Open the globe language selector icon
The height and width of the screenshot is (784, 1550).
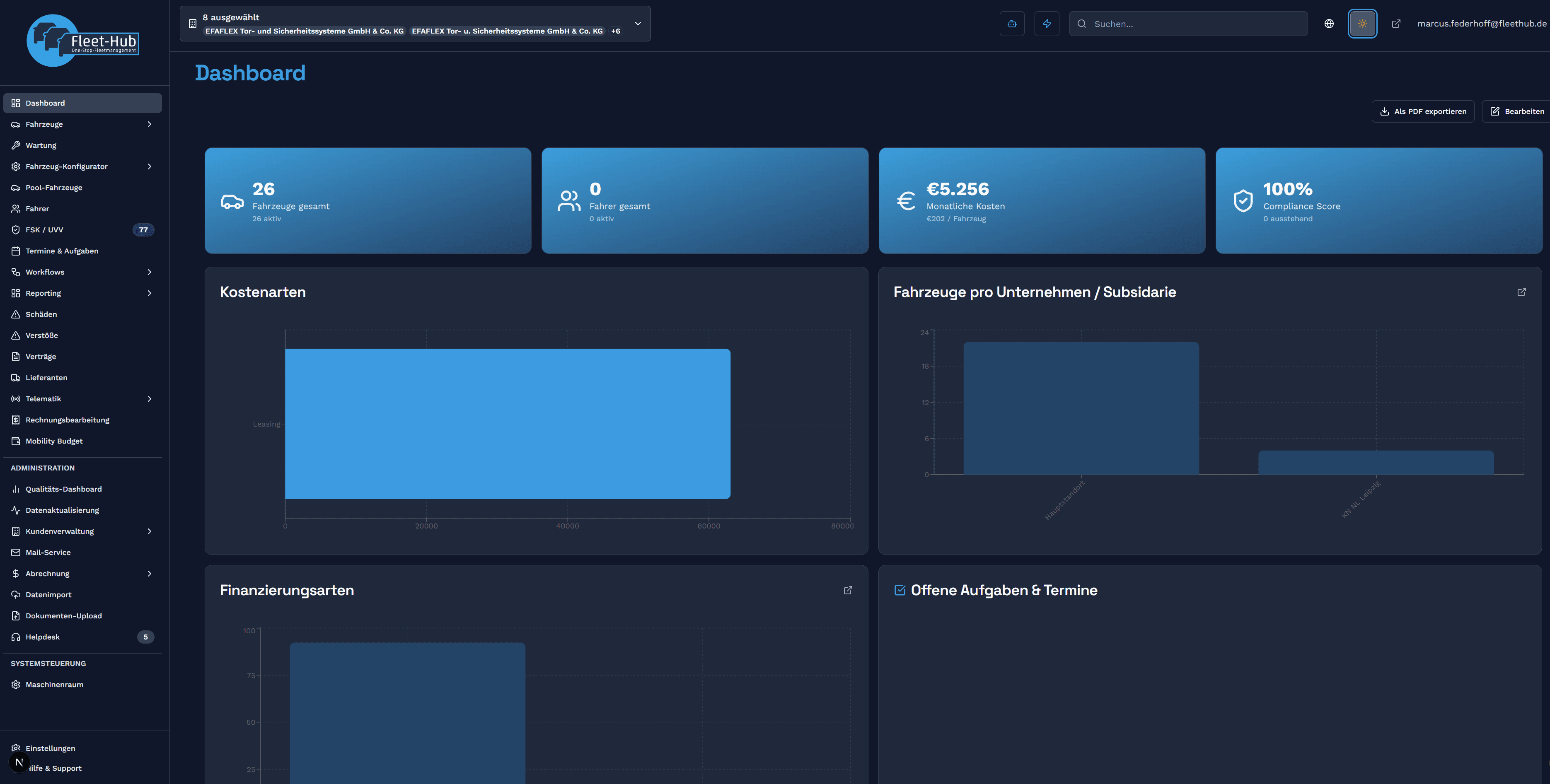tap(1329, 24)
